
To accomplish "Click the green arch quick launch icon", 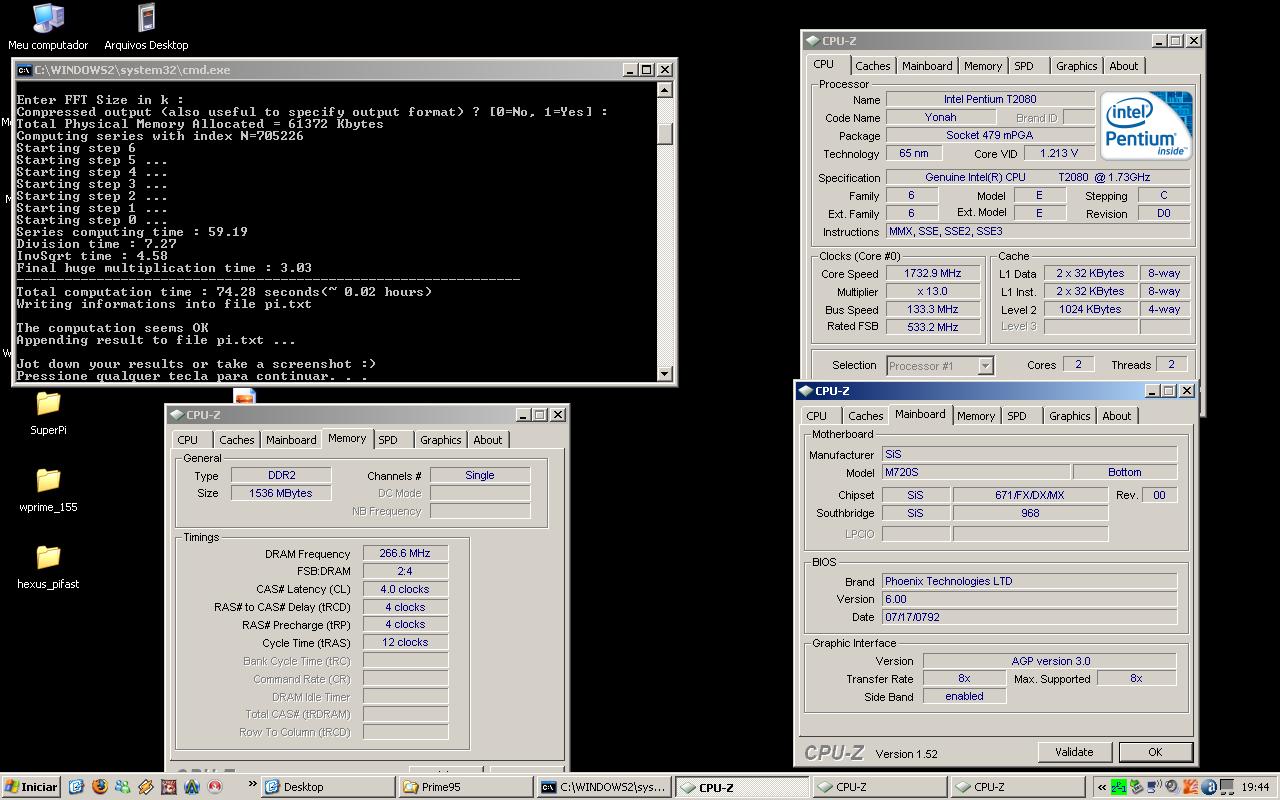I will [191, 787].
